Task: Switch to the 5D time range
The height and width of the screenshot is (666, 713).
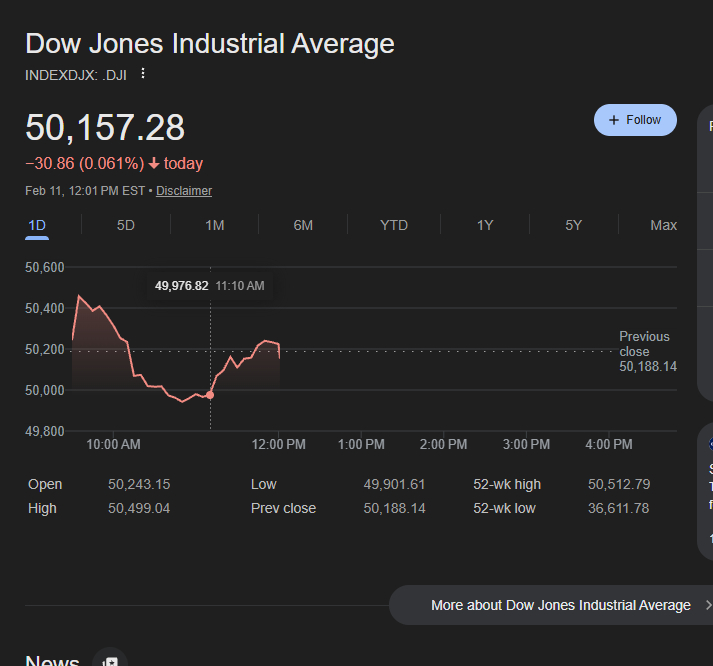Action: [x=125, y=225]
